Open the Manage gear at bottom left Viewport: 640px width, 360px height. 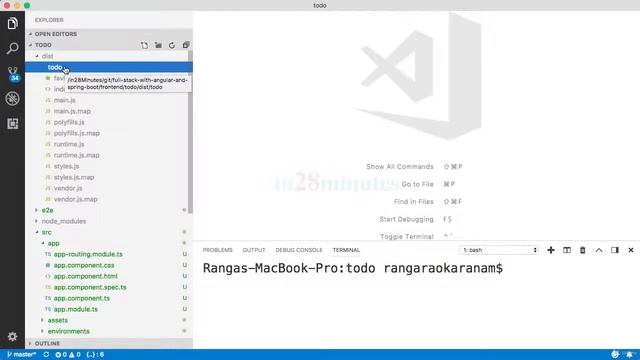coord(12,336)
